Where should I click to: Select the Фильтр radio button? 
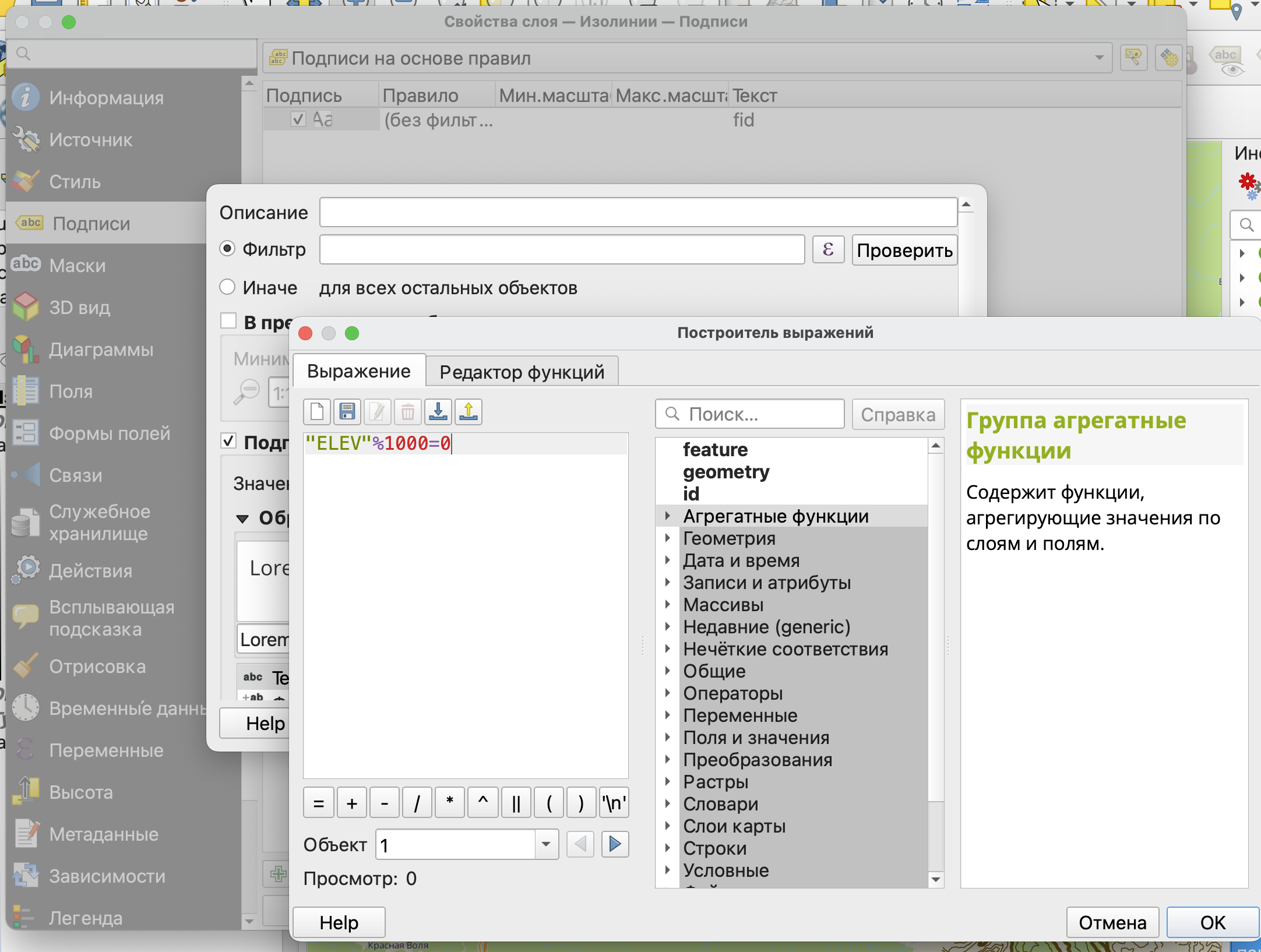click(x=228, y=249)
